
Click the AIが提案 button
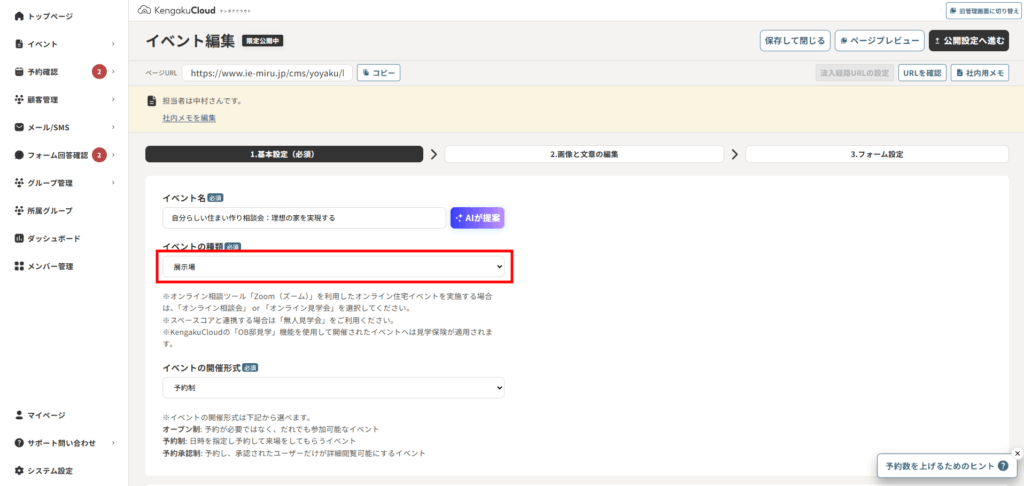(x=480, y=218)
